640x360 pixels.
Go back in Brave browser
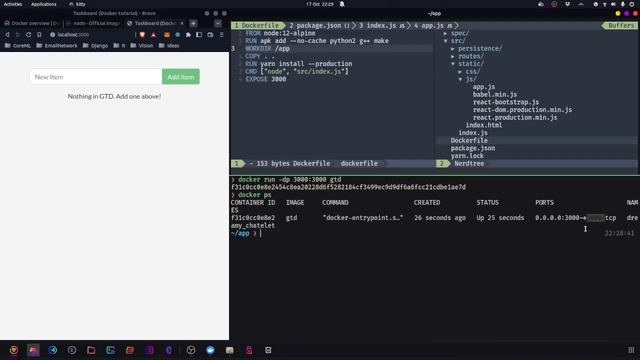pyautogui.click(x=7, y=35)
